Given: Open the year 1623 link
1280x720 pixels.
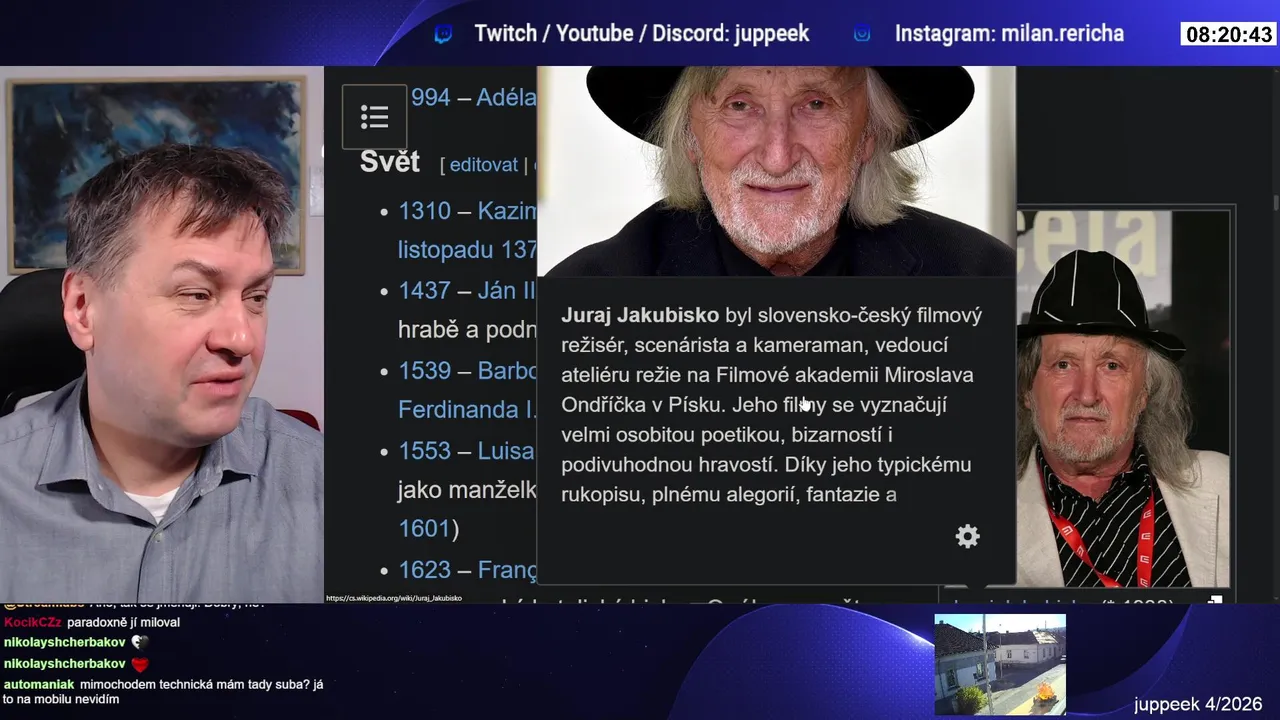Looking at the screenshot, I should click(424, 570).
